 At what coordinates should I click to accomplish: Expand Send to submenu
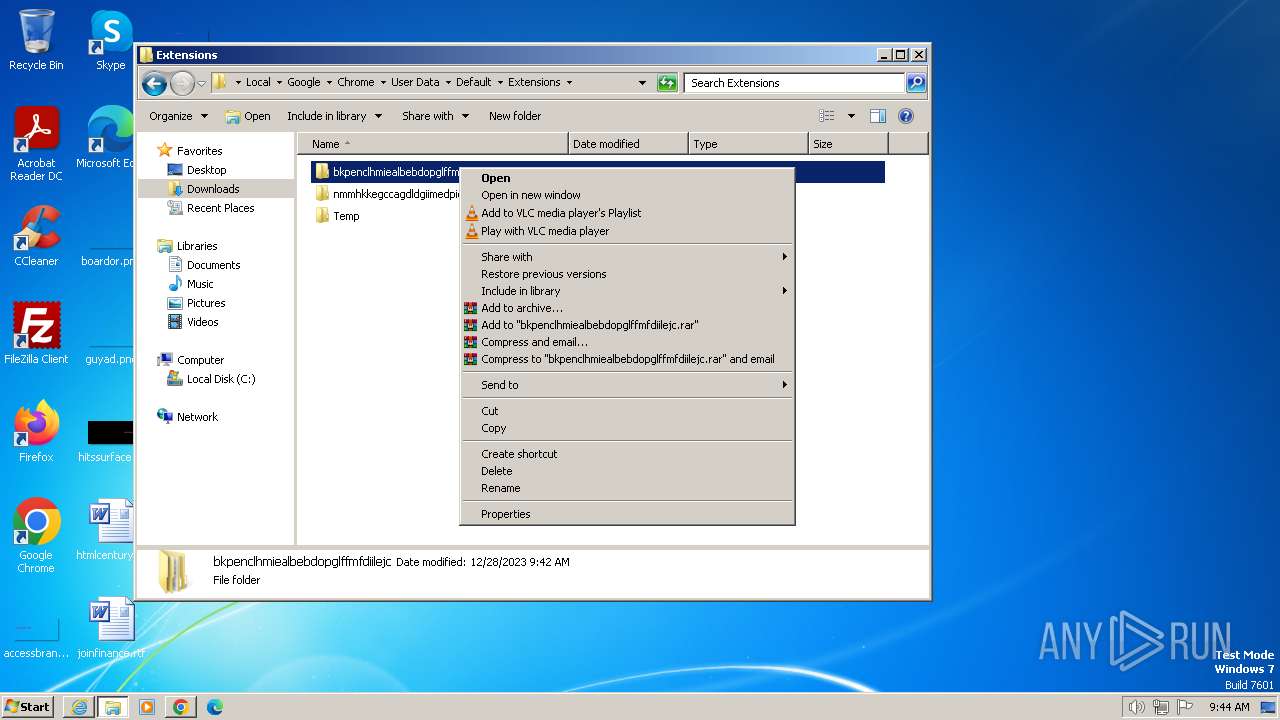pyautogui.click(x=627, y=385)
